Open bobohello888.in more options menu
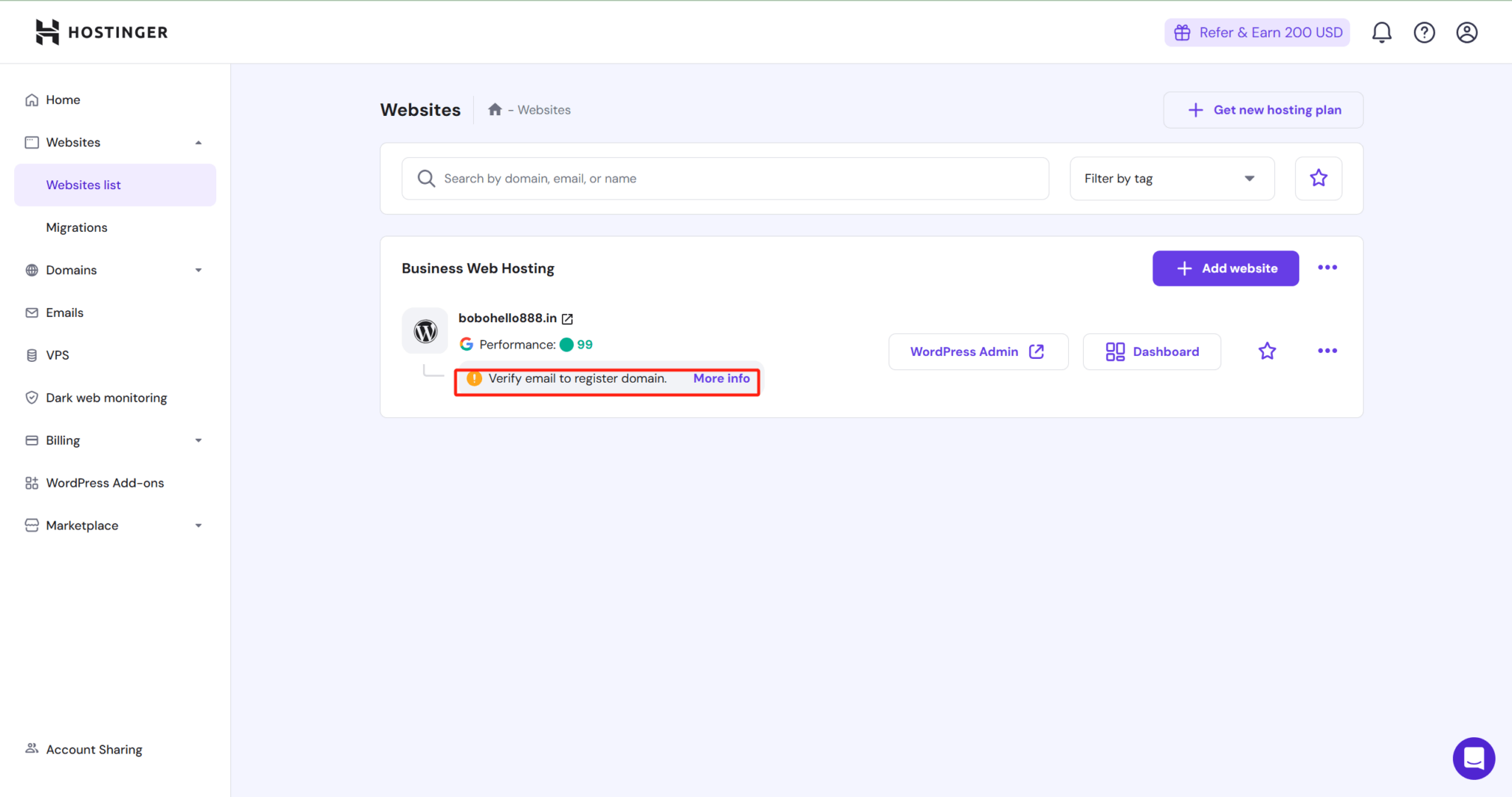Image resolution: width=1512 pixels, height=797 pixels. 1327,352
